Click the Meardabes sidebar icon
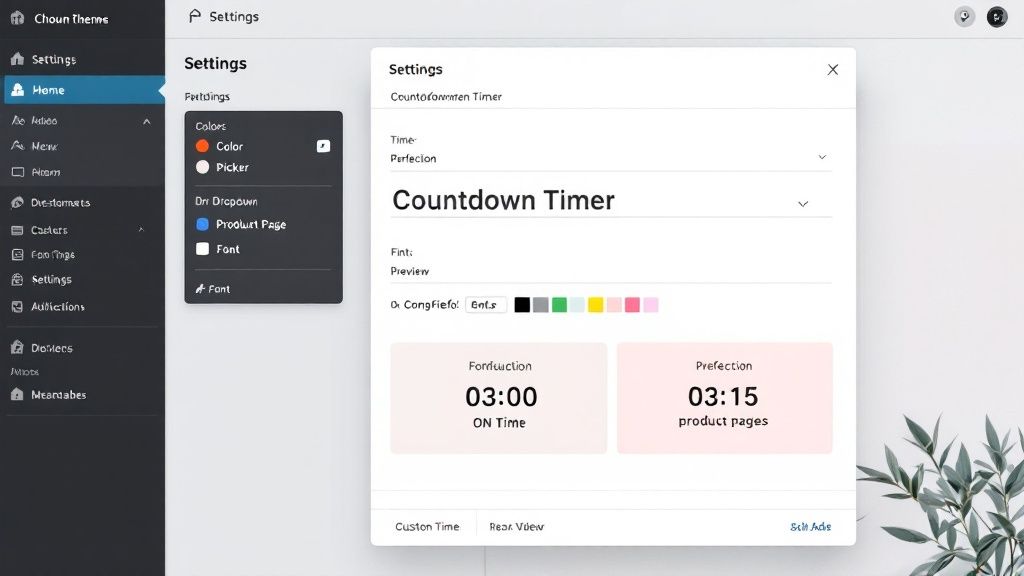This screenshot has height=576, width=1024. coord(17,394)
